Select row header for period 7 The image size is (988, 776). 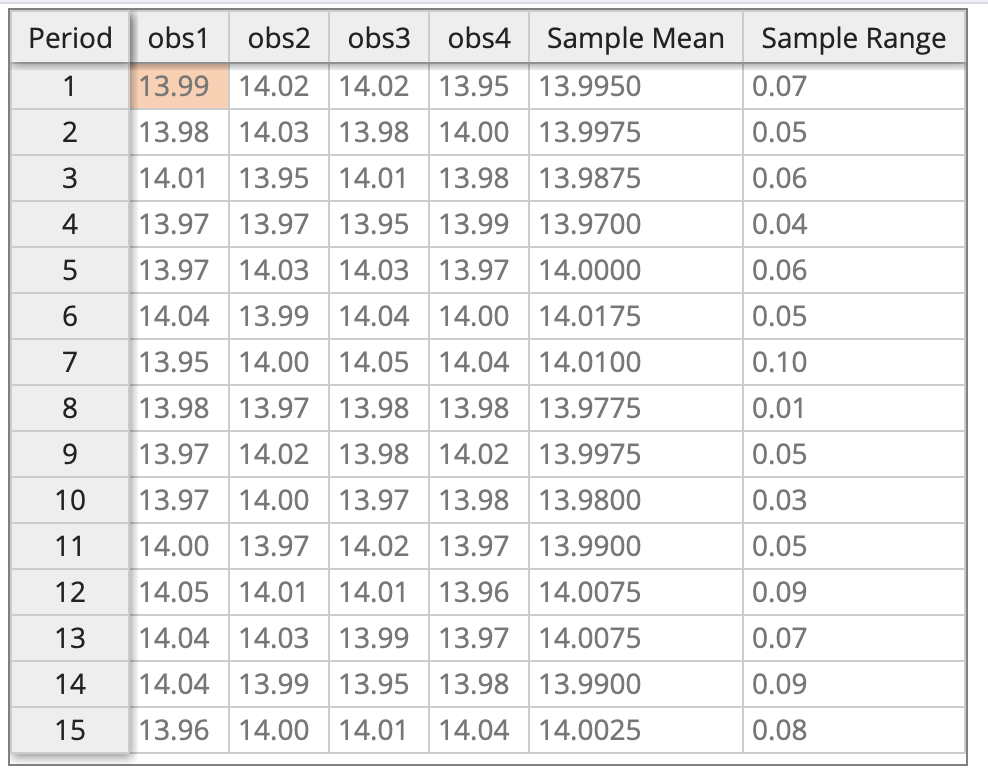(70, 362)
